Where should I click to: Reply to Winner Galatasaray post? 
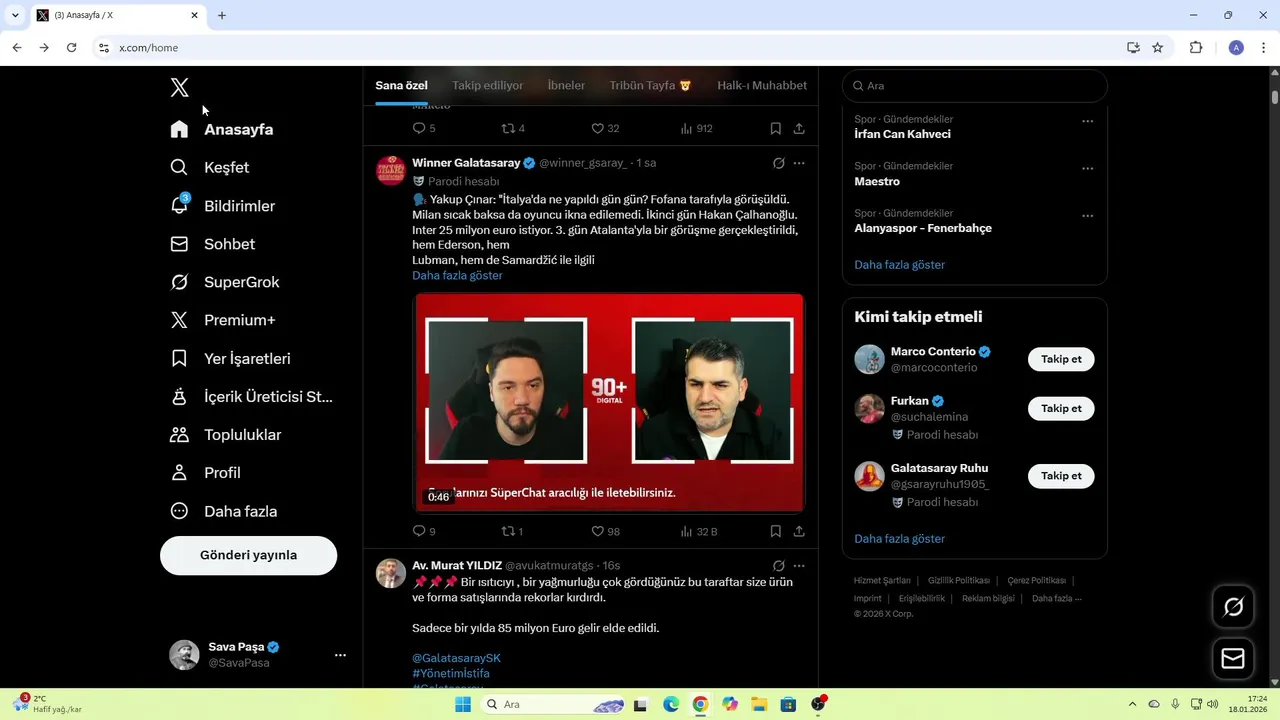pyautogui.click(x=419, y=532)
